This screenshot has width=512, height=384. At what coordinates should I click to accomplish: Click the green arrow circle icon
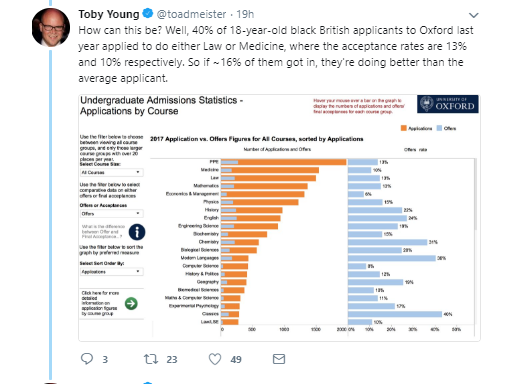click(131, 303)
